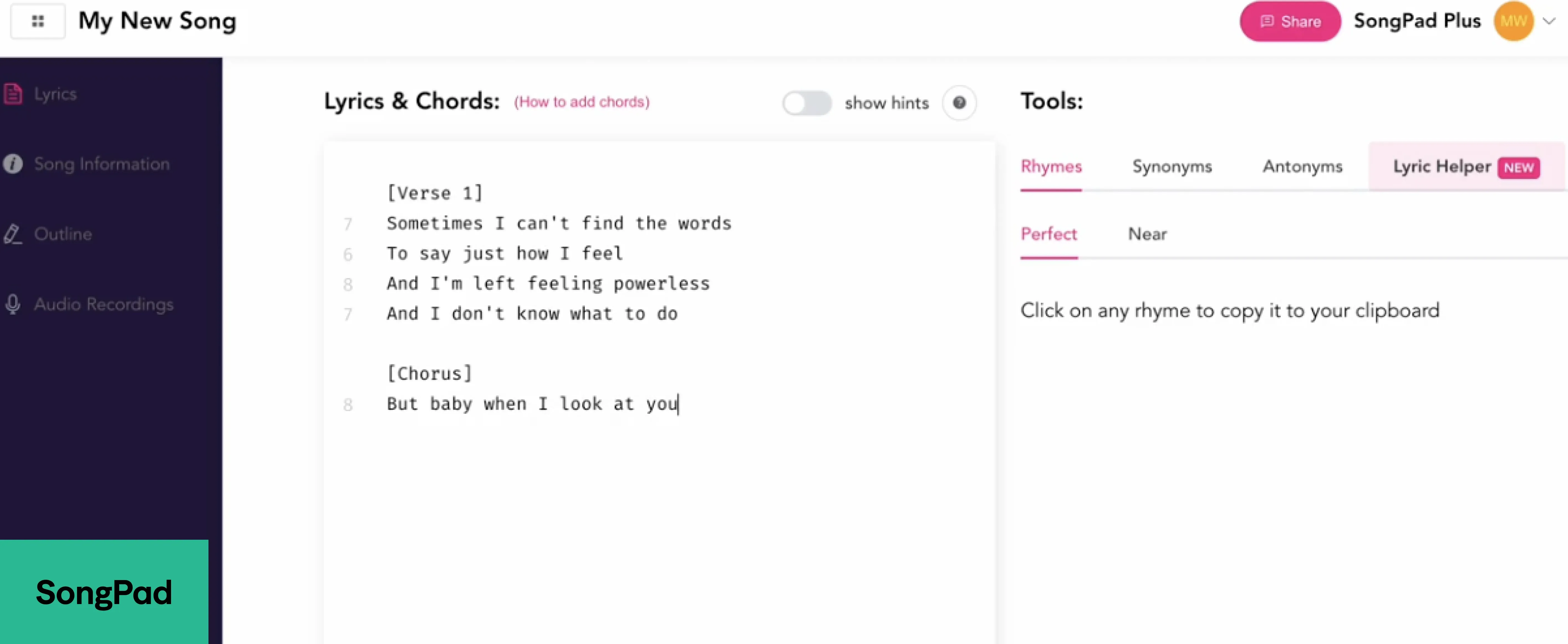
Task: Click the Song Information info icon
Action: (13, 164)
